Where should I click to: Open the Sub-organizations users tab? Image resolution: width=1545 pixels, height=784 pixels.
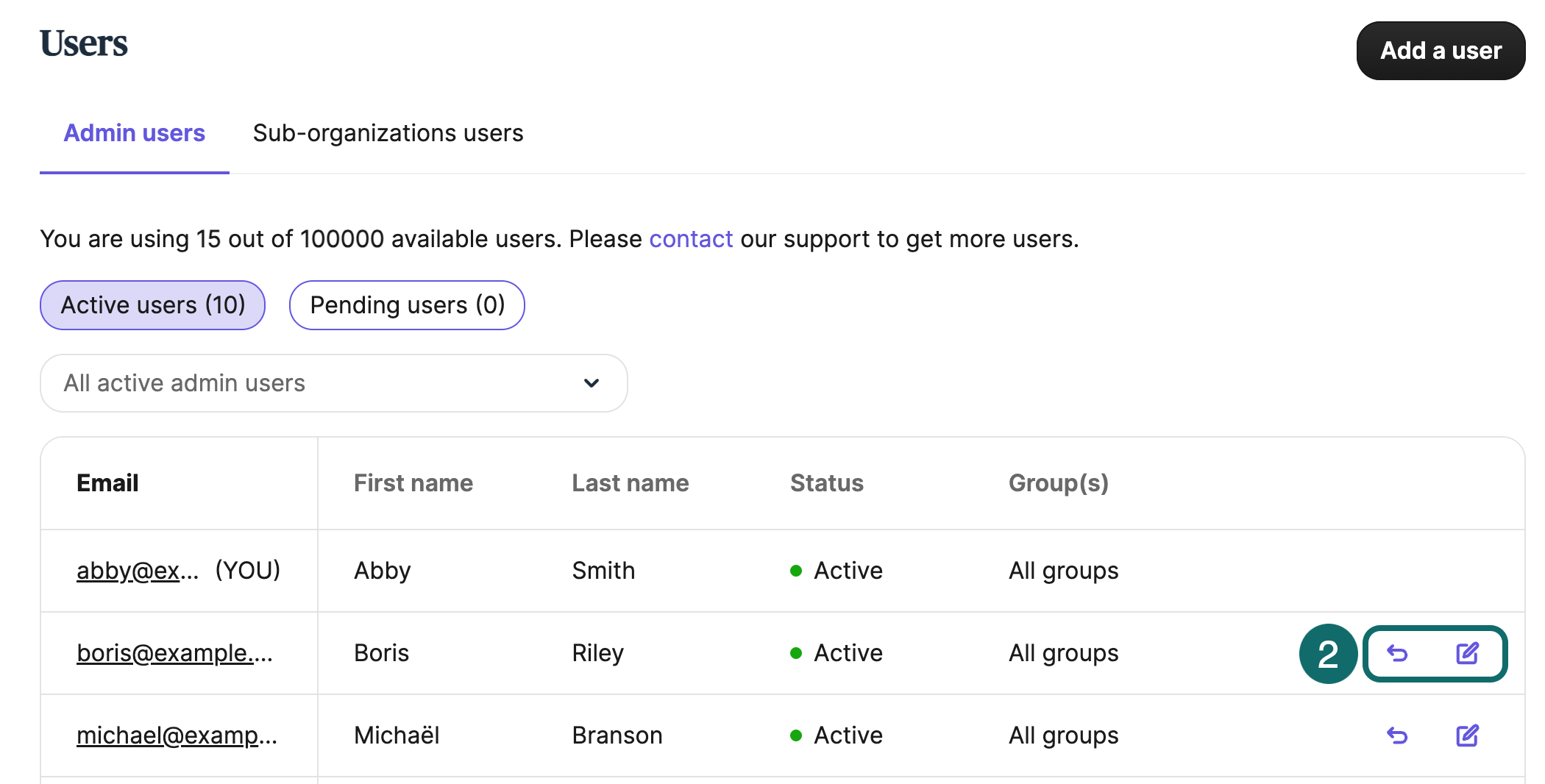(x=388, y=133)
